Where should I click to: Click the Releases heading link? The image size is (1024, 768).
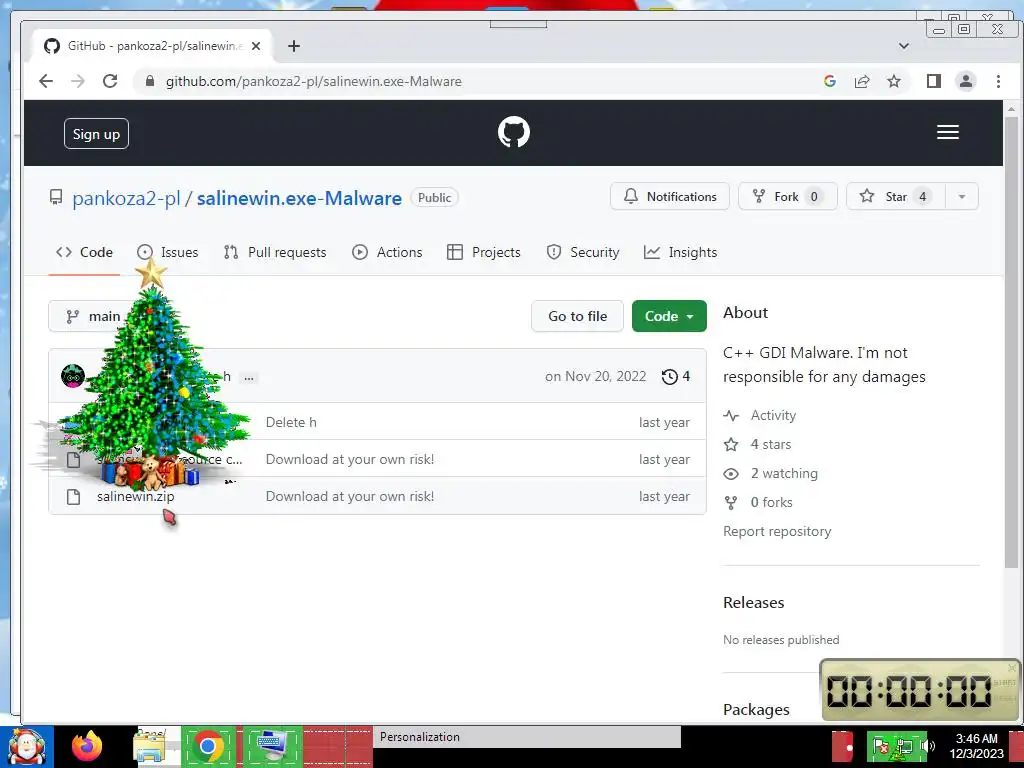pyautogui.click(x=754, y=603)
